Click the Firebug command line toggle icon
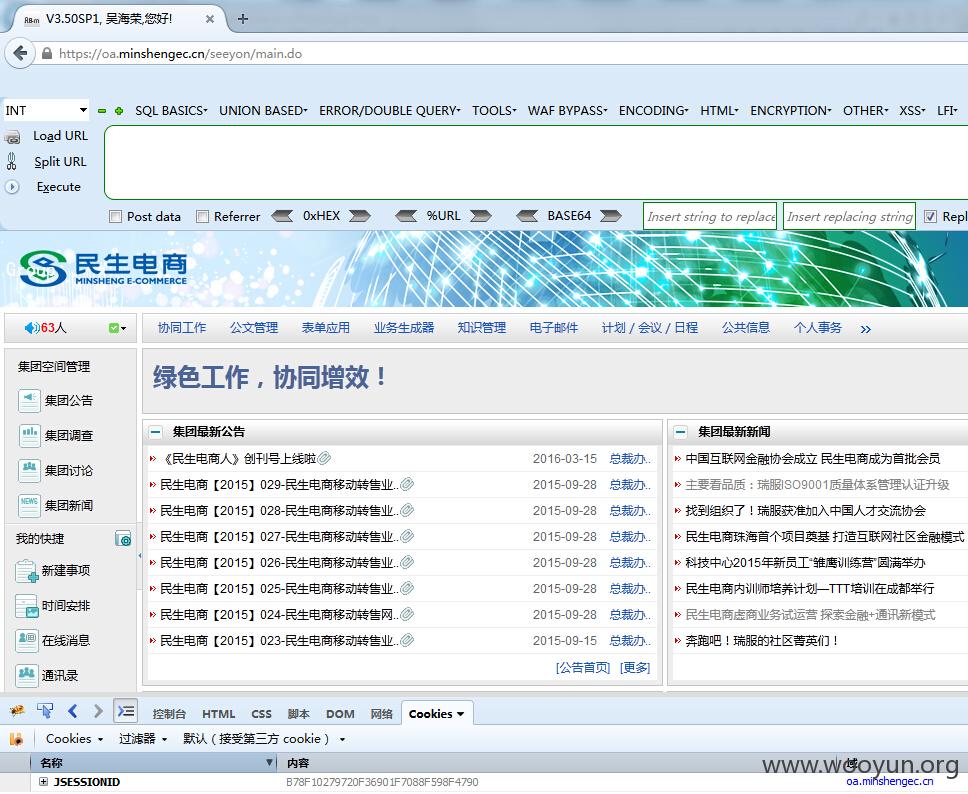The height and width of the screenshot is (794, 968). coord(125,711)
